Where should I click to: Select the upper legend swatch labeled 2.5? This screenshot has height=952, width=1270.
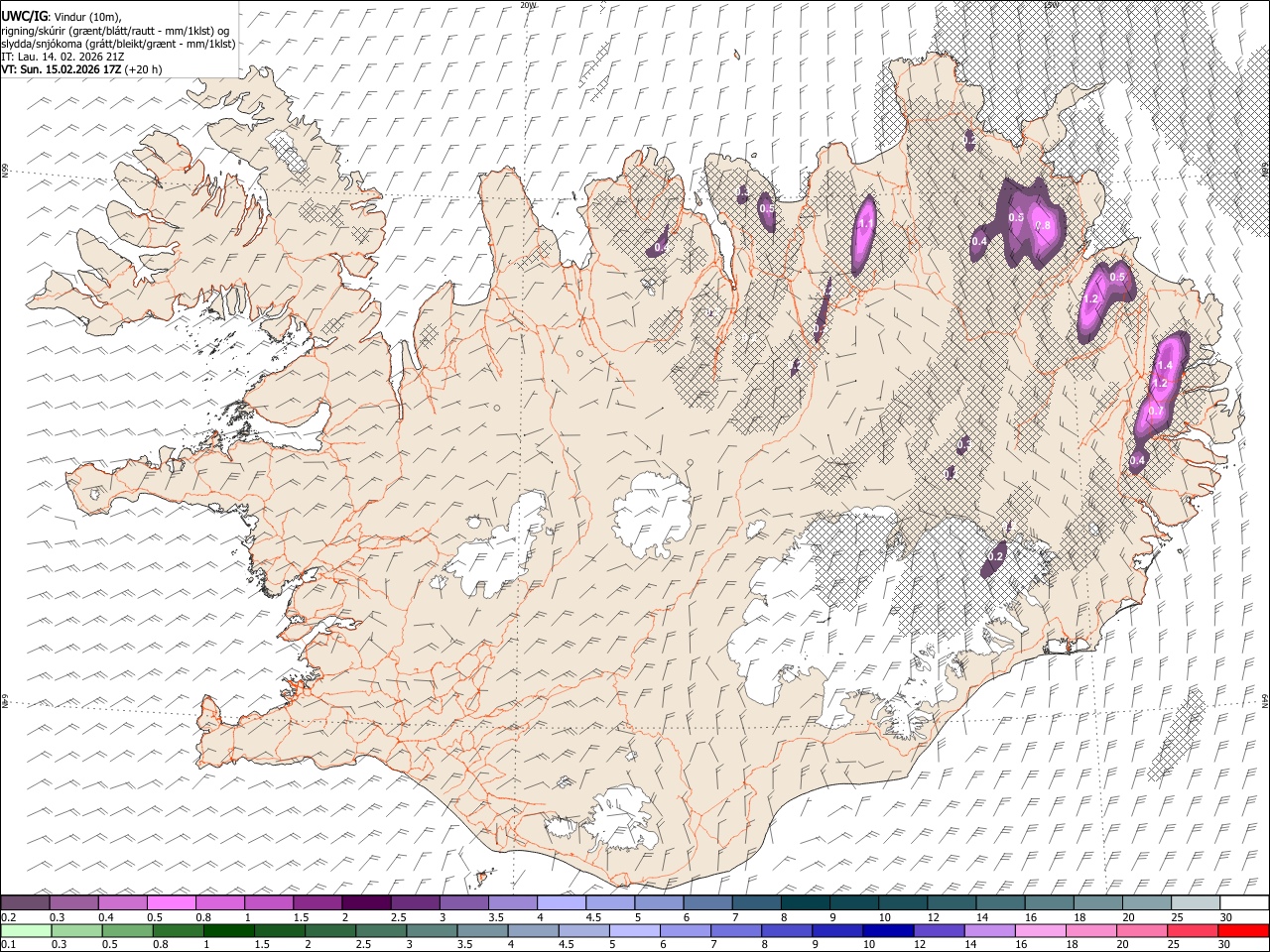pos(415,902)
